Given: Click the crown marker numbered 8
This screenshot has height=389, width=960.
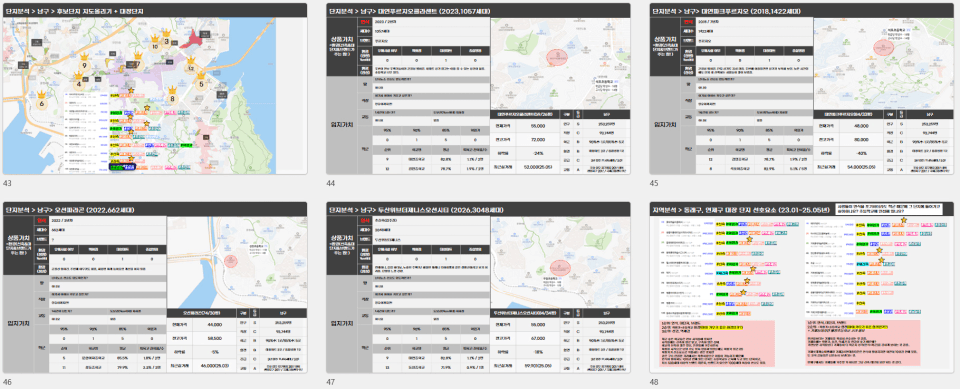Looking at the screenshot, I should click(x=173, y=95).
